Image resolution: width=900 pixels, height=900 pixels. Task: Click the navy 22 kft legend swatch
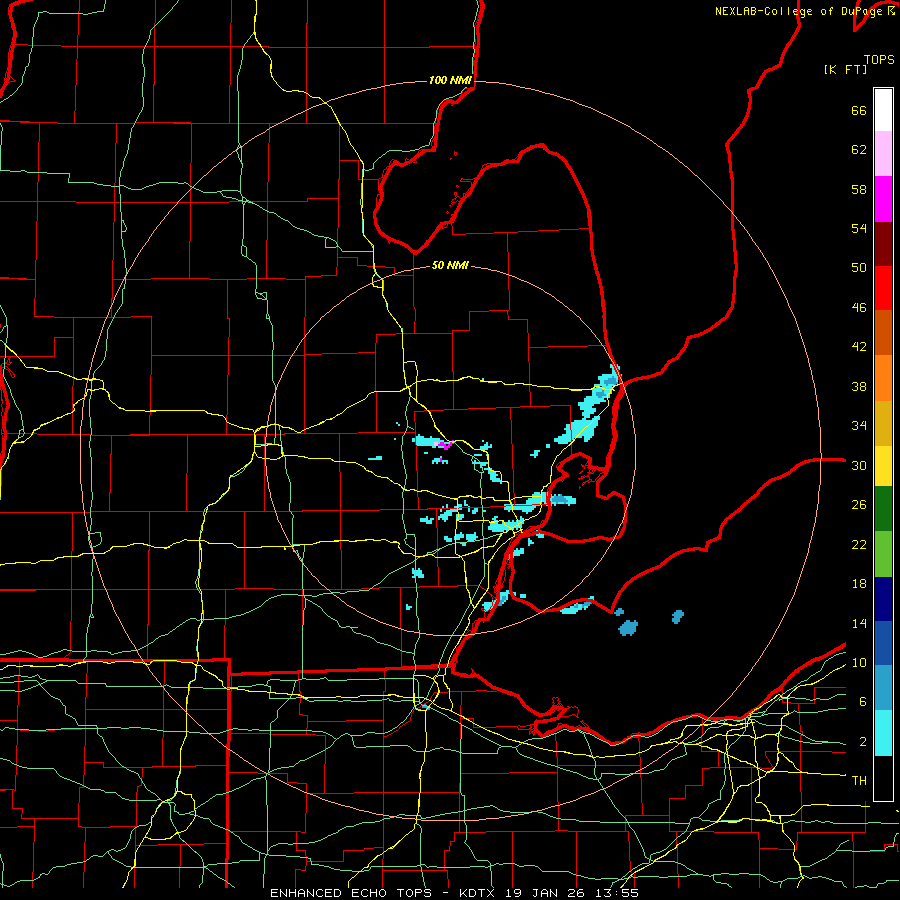883,599
